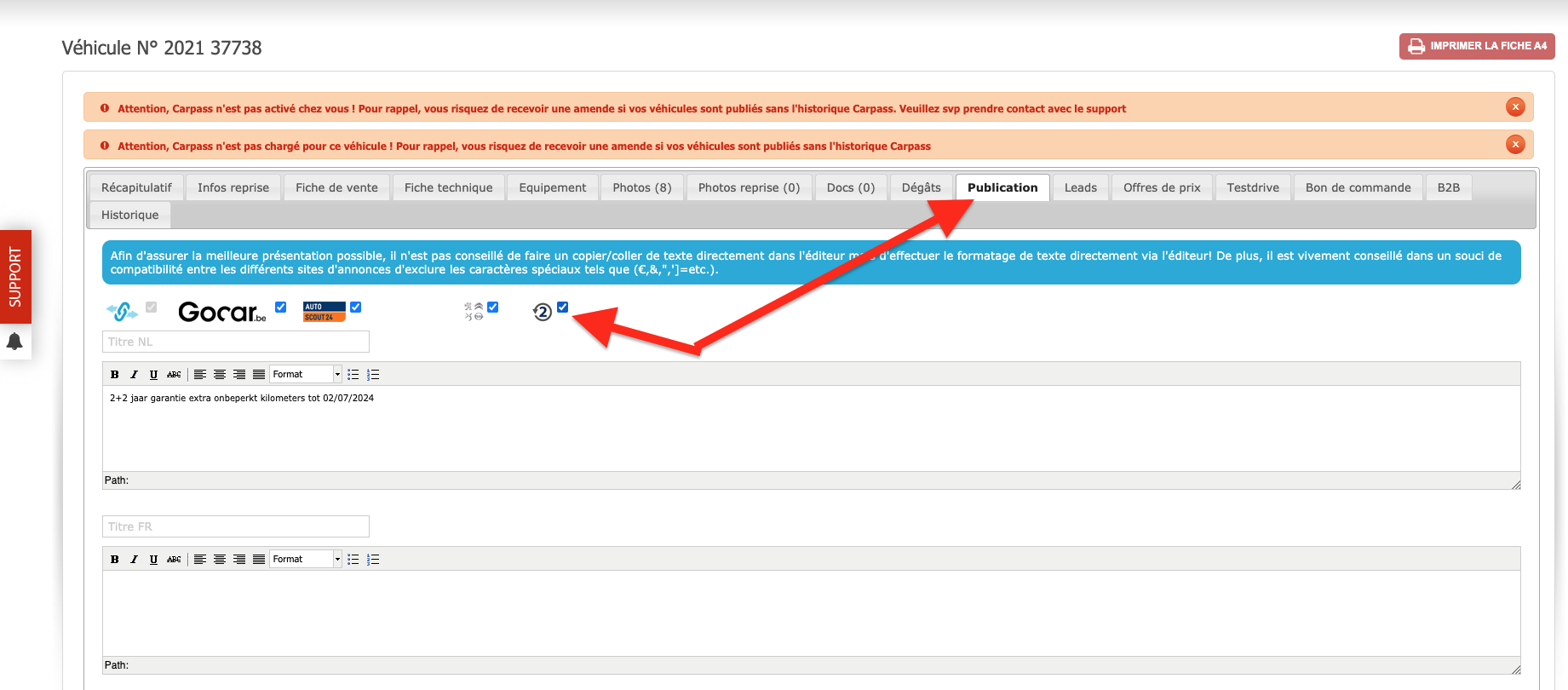Switch to the Testdrive tab

1253,187
